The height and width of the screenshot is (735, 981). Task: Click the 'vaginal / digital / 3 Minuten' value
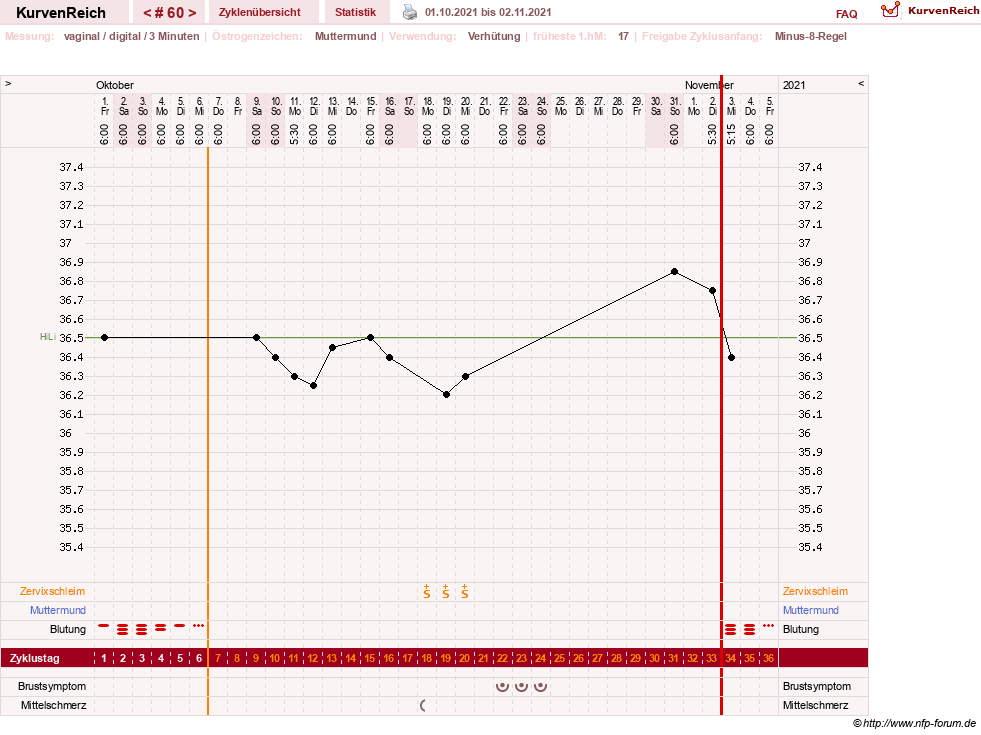[131, 36]
